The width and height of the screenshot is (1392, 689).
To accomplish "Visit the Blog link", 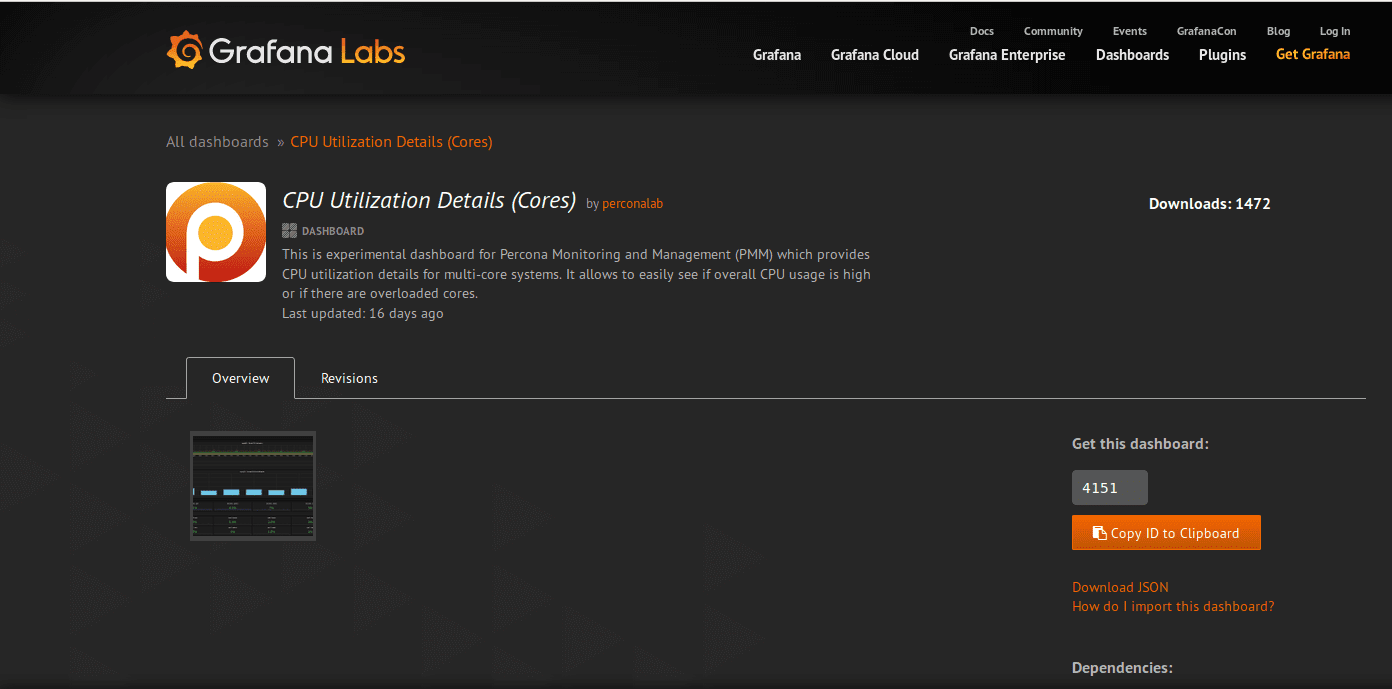I will pos(1278,31).
